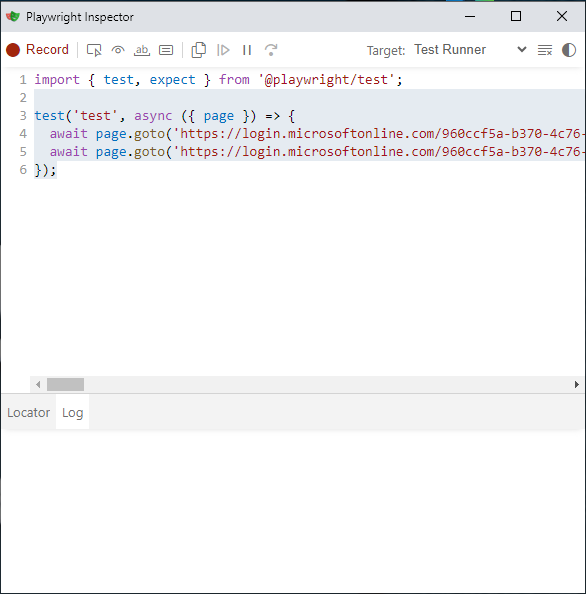This screenshot has height=594, width=586.
Task: Toggle the dark and light theme
Action: pos(569,50)
